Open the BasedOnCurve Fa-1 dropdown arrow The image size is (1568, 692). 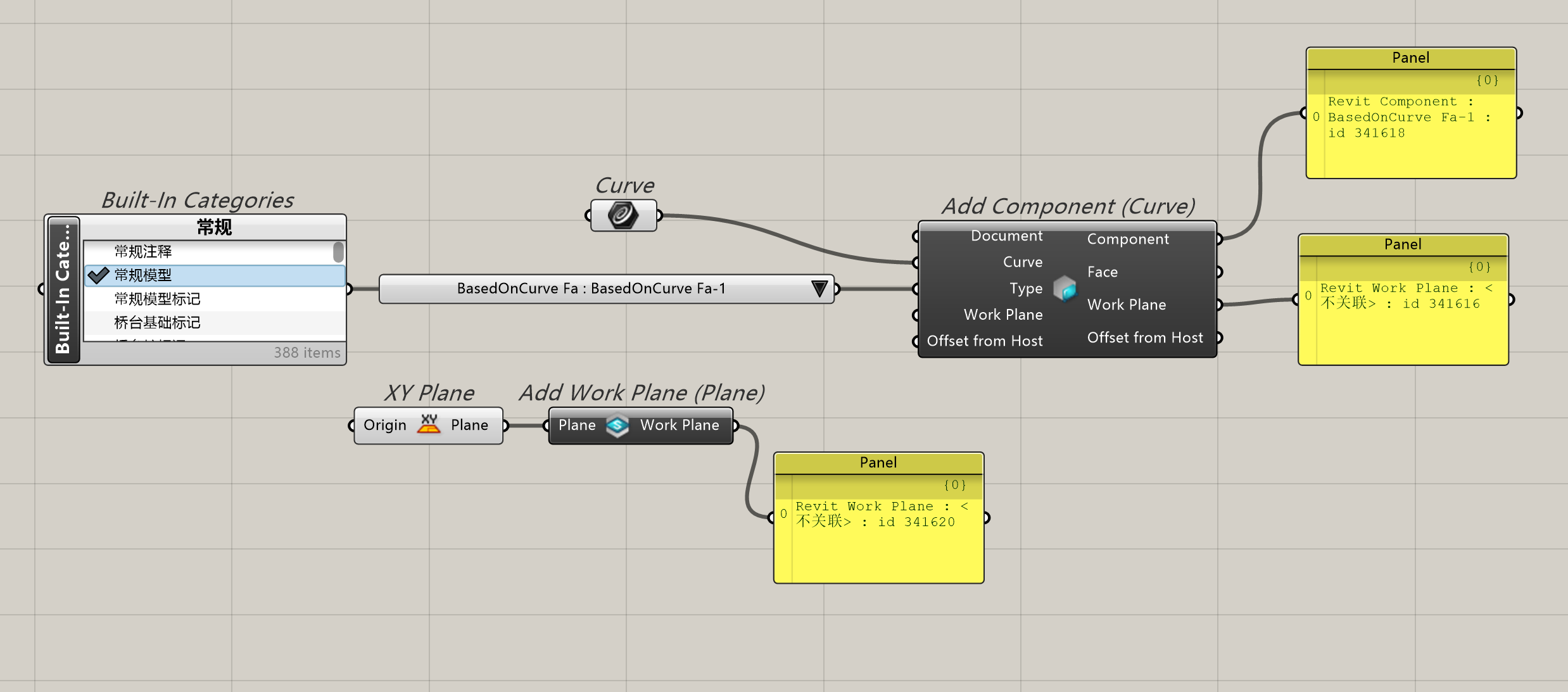(x=819, y=289)
